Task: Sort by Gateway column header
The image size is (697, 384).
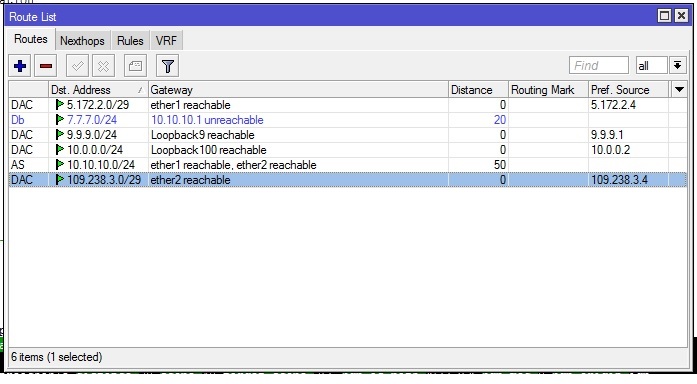Action: pyautogui.click(x=298, y=90)
